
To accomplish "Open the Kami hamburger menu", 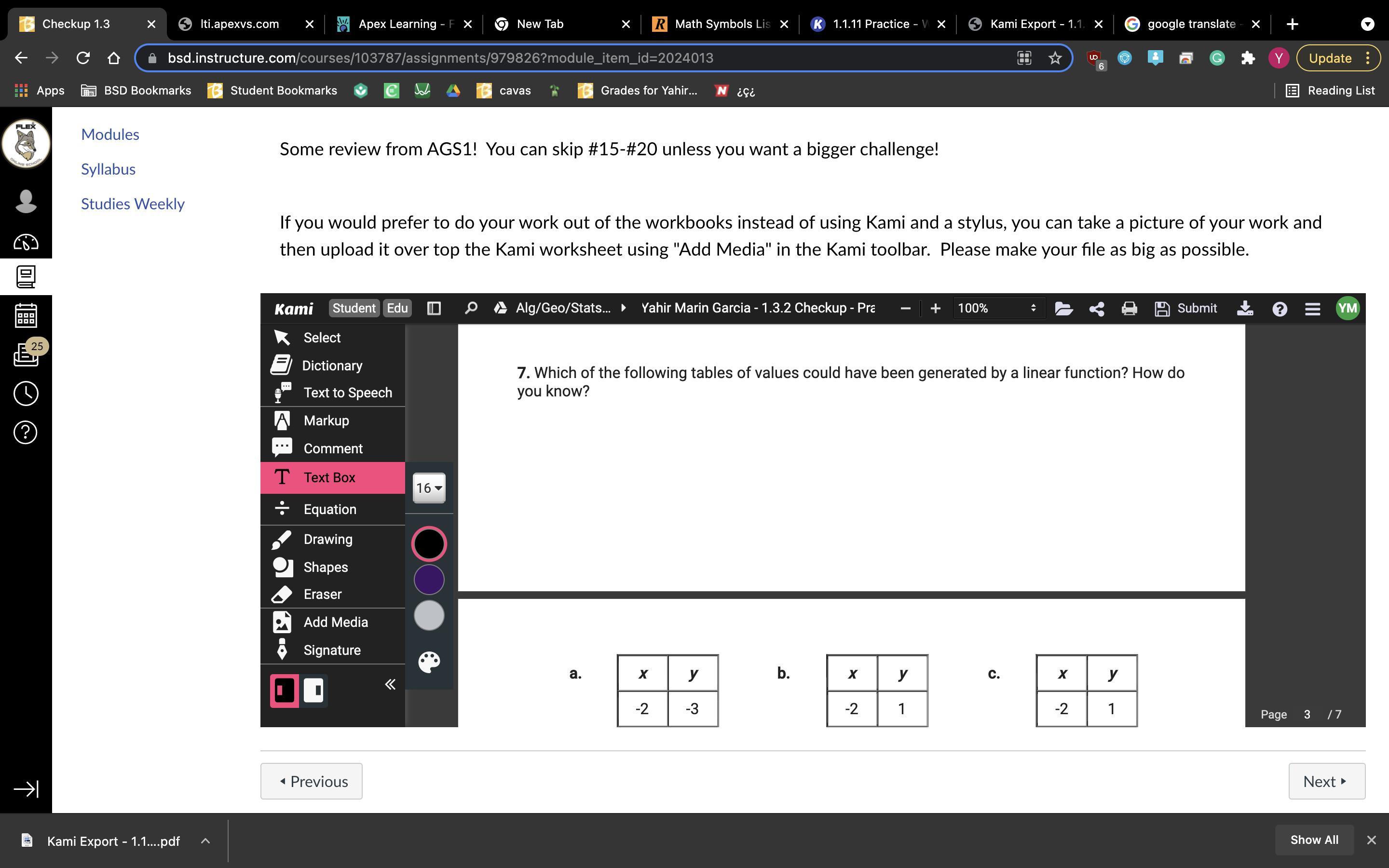I will coord(1312,309).
